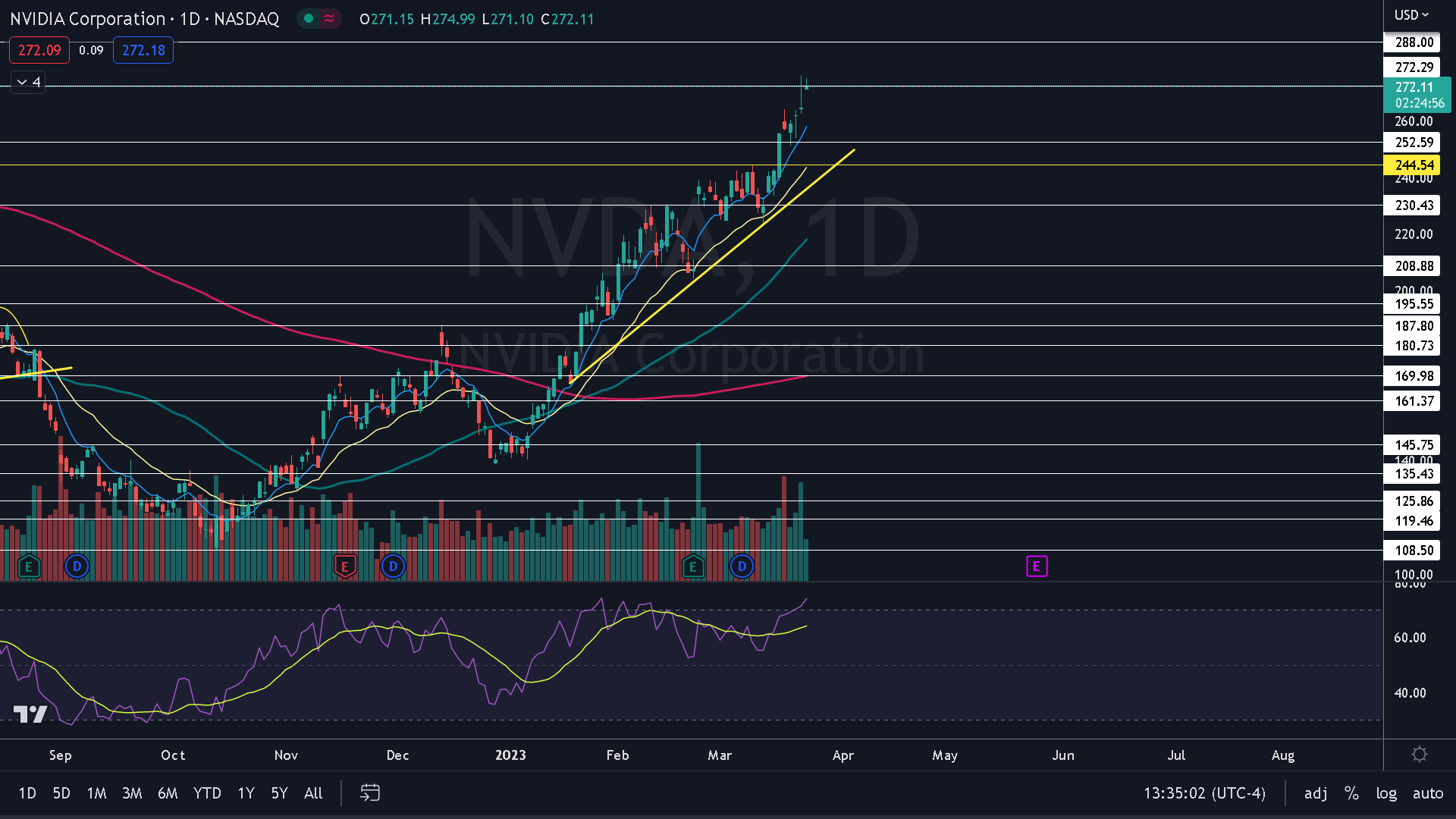The height and width of the screenshot is (819, 1456).
Task: Click the TradingView logo
Action: tap(30, 714)
